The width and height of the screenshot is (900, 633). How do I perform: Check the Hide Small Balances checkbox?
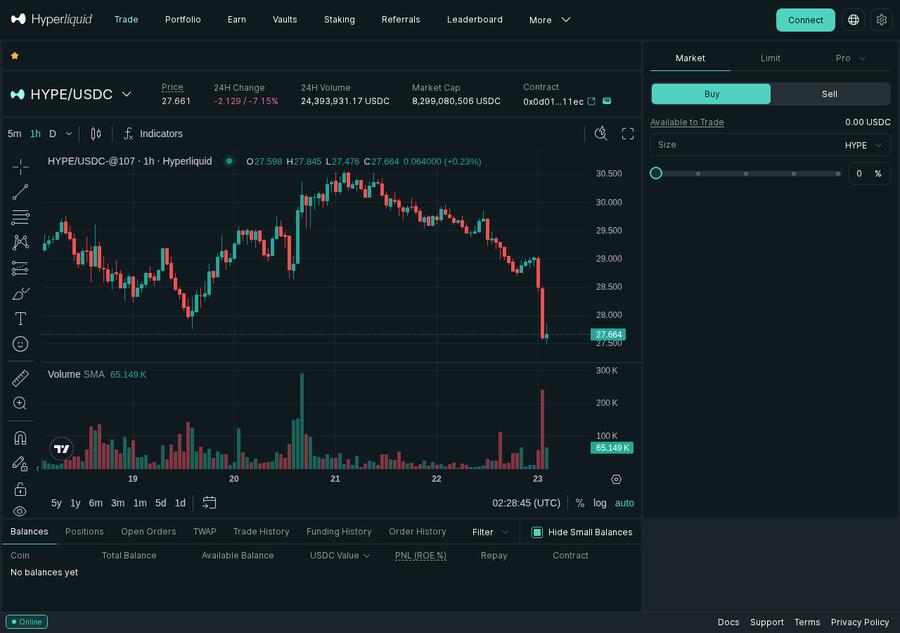[x=537, y=531]
